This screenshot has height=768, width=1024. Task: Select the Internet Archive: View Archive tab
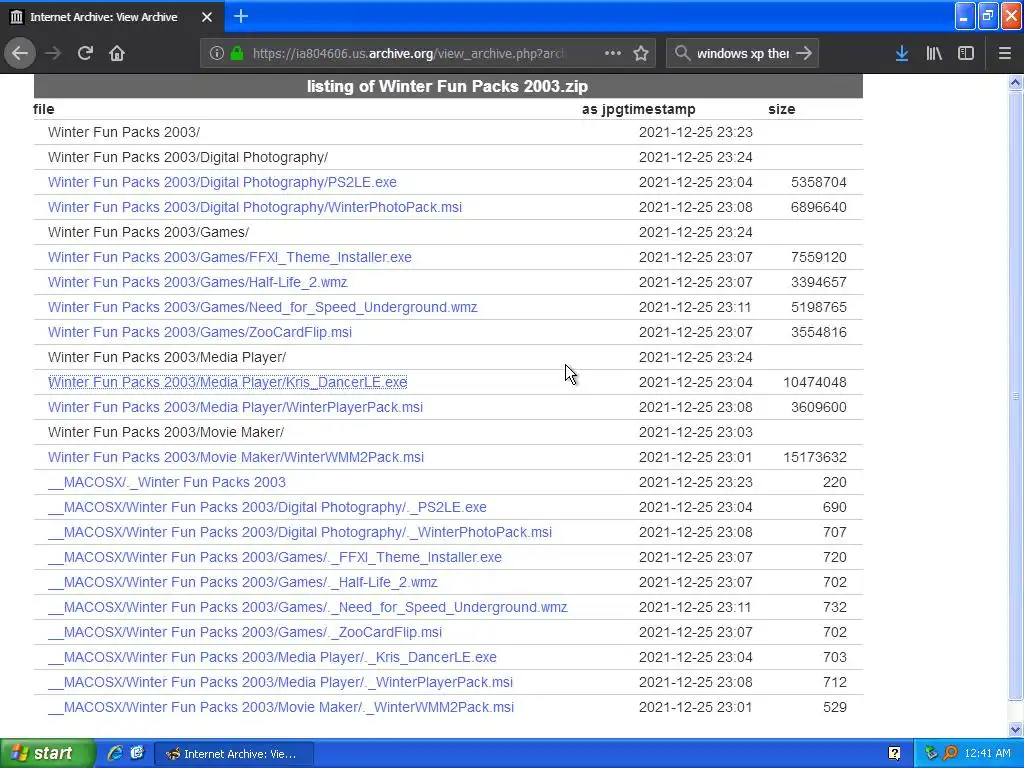[x=112, y=16]
